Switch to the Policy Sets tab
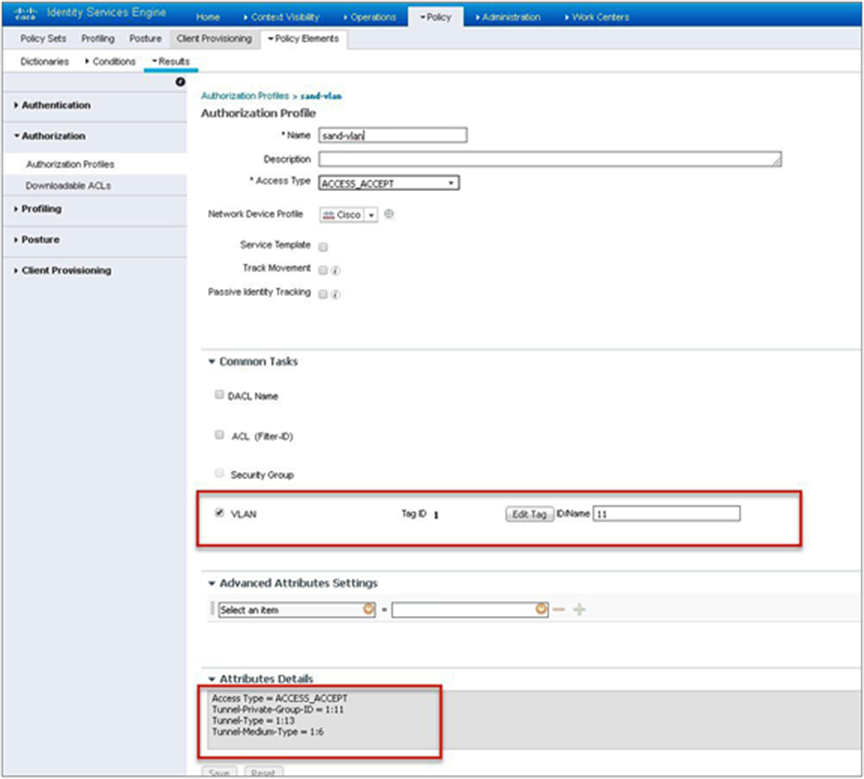 coord(43,39)
